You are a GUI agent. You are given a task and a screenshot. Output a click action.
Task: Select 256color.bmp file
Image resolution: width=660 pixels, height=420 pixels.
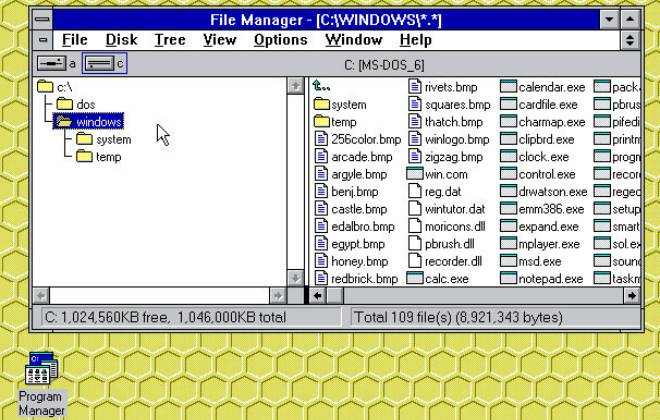coord(358,139)
